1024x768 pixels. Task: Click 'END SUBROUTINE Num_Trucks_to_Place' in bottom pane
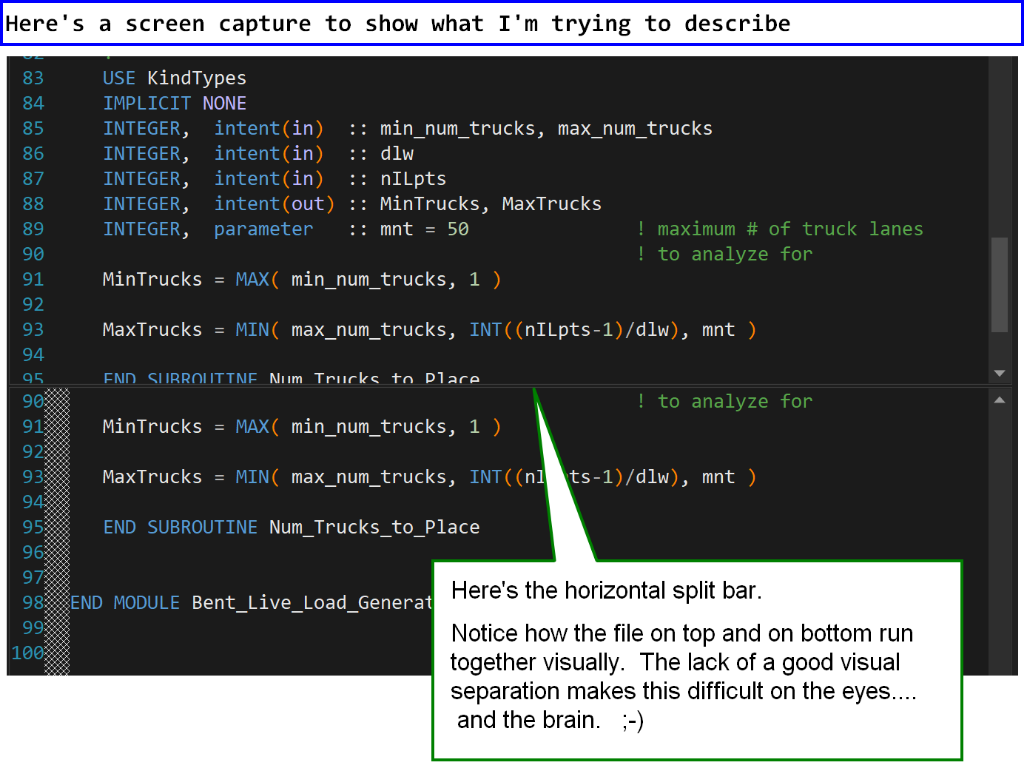291,527
